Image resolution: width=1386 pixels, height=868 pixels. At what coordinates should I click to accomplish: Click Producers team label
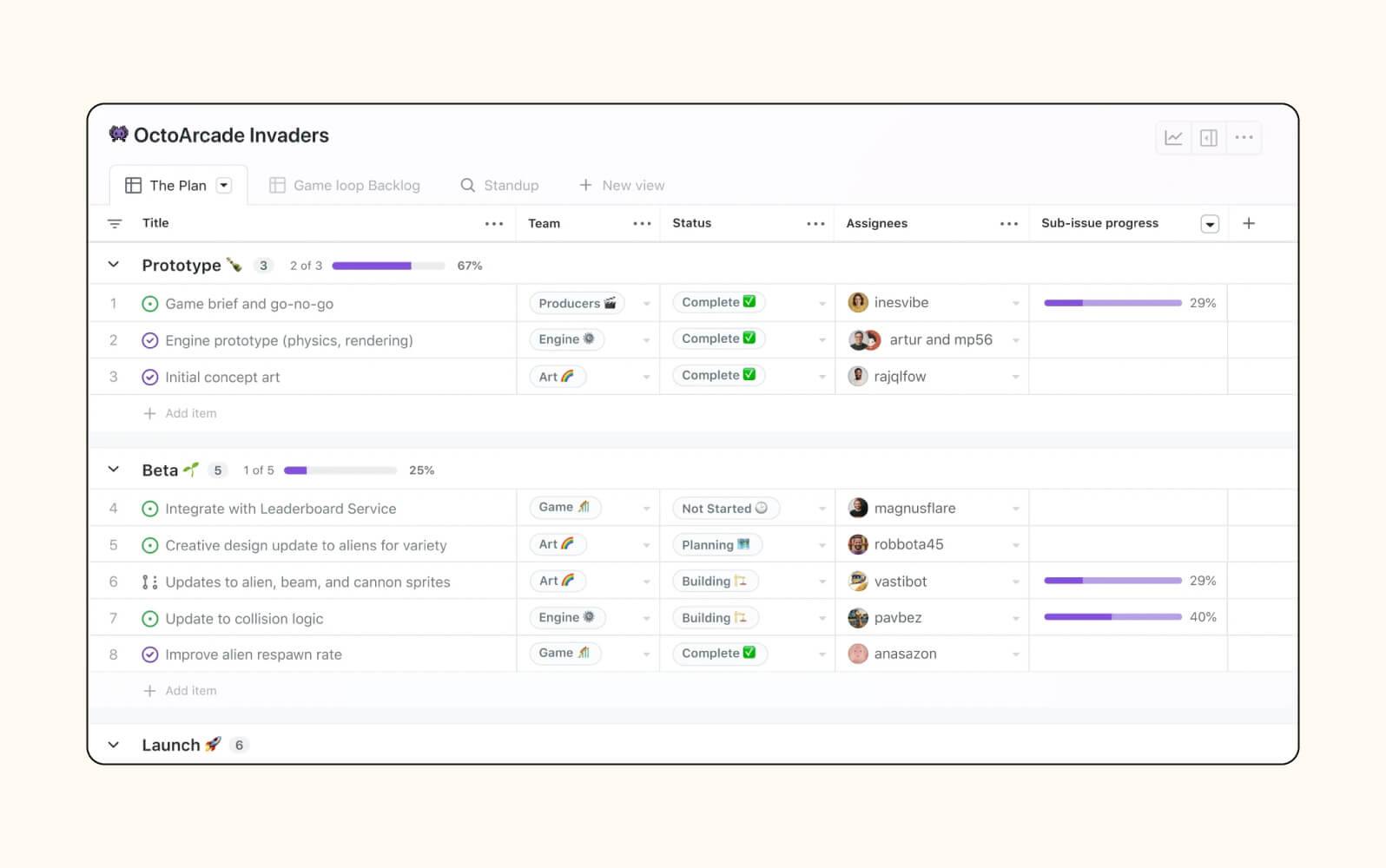tap(577, 303)
